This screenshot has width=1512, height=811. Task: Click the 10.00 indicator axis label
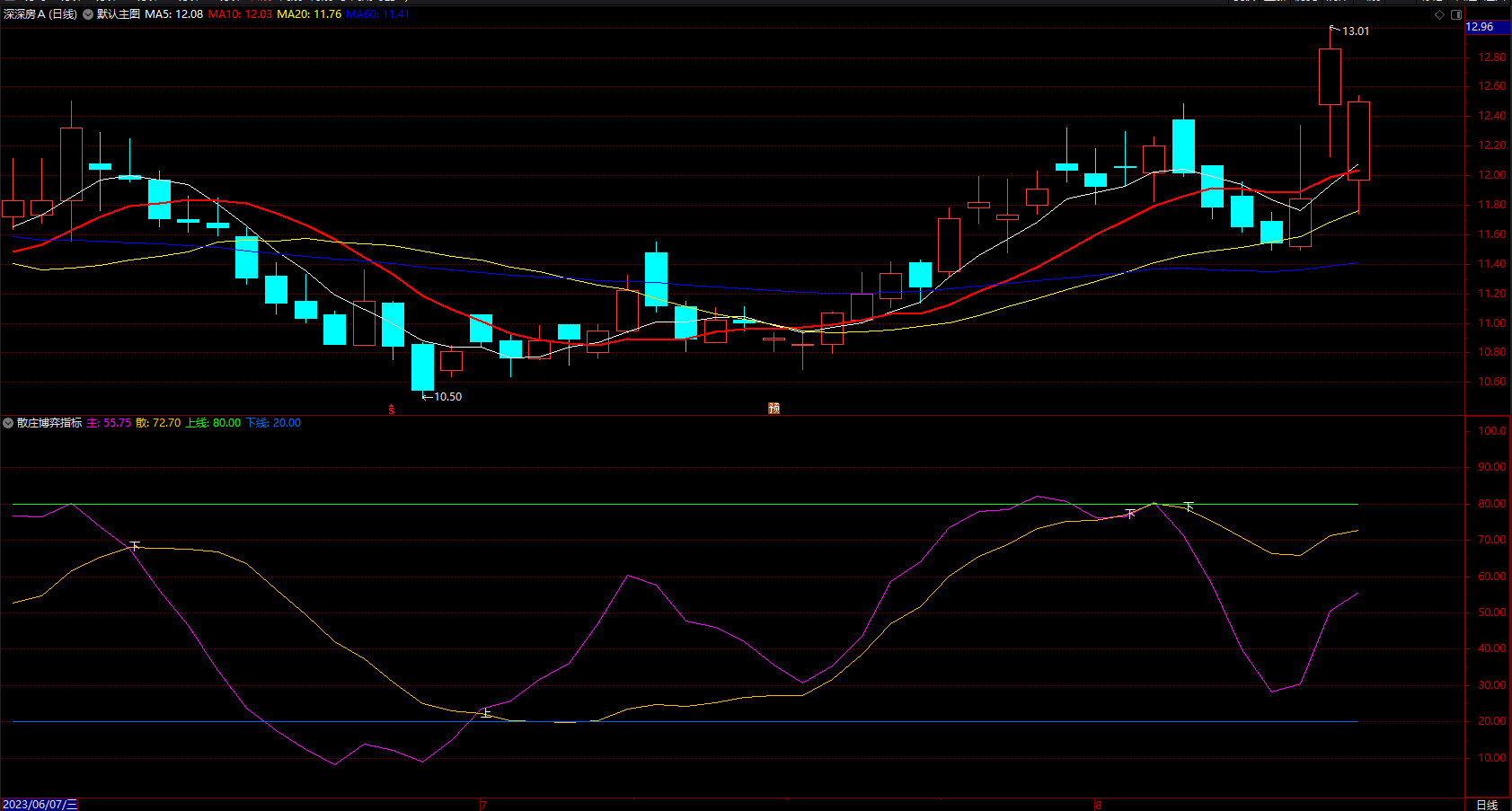click(x=1492, y=758)
